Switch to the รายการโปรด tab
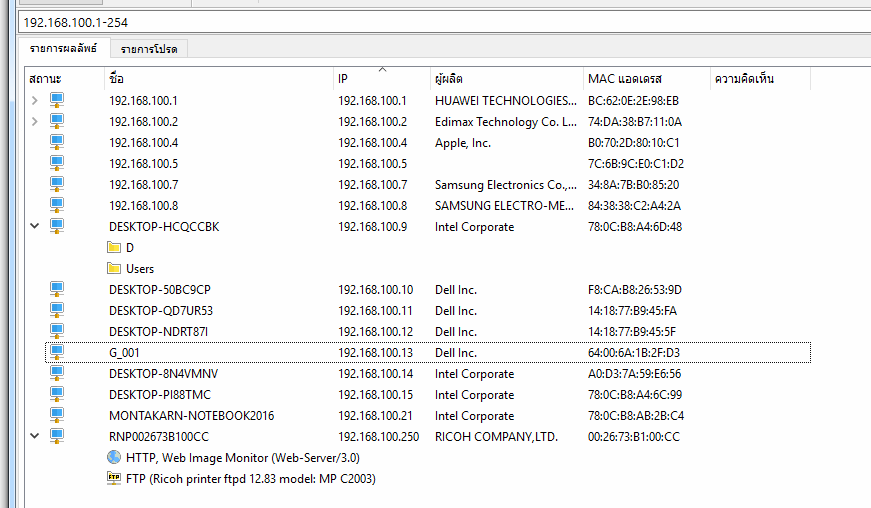Viewport: 871px width, 508px height. pyautogui.click(x=149, y=48)
